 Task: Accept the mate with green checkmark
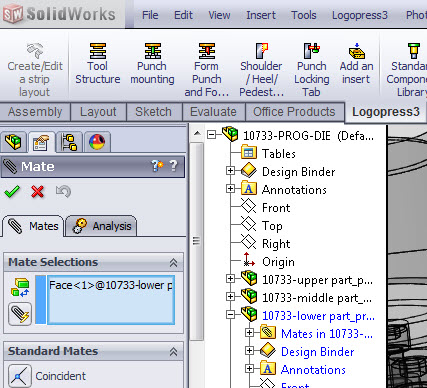tap(12, 192)
